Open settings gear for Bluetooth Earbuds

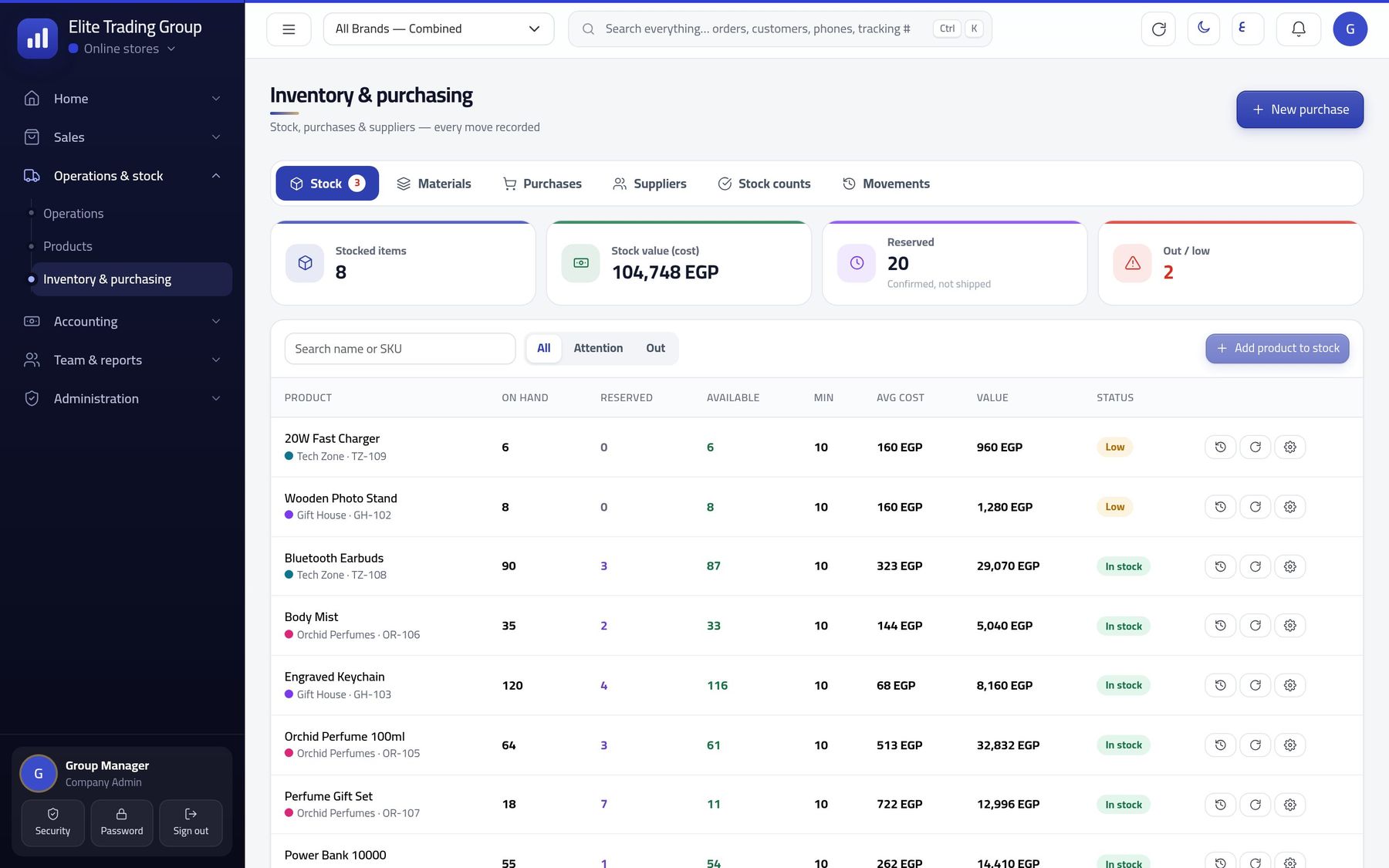(x=1289, y=566)
